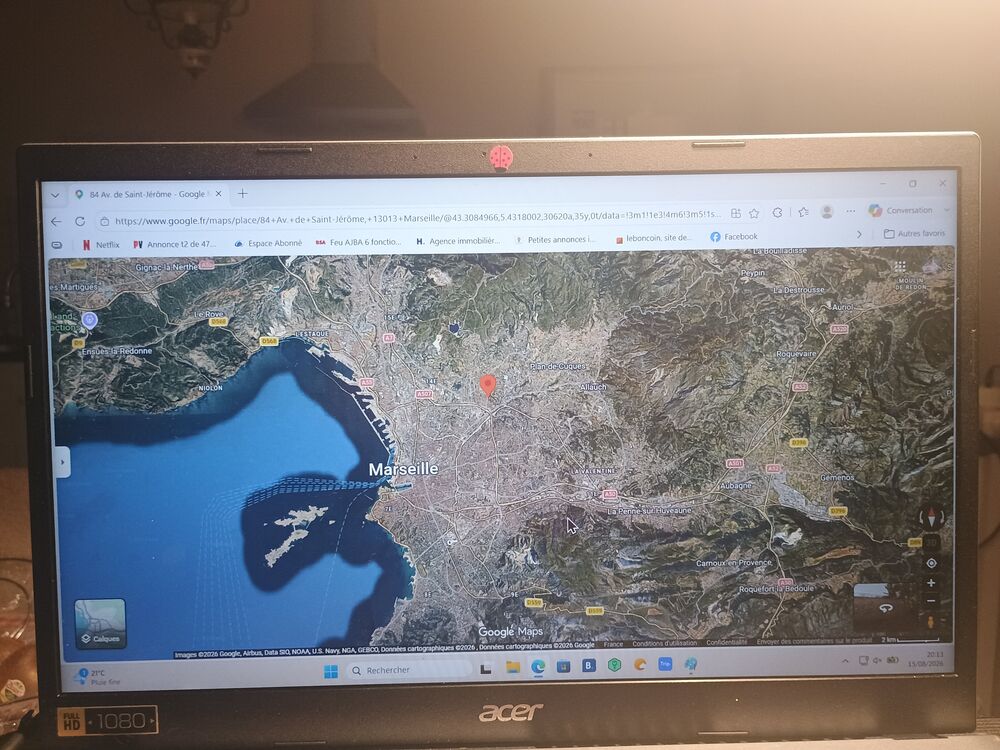This screenshot has height=750, width=1000.
Task: Click the Gémenos map label
Action: click(x=837, y=477)
